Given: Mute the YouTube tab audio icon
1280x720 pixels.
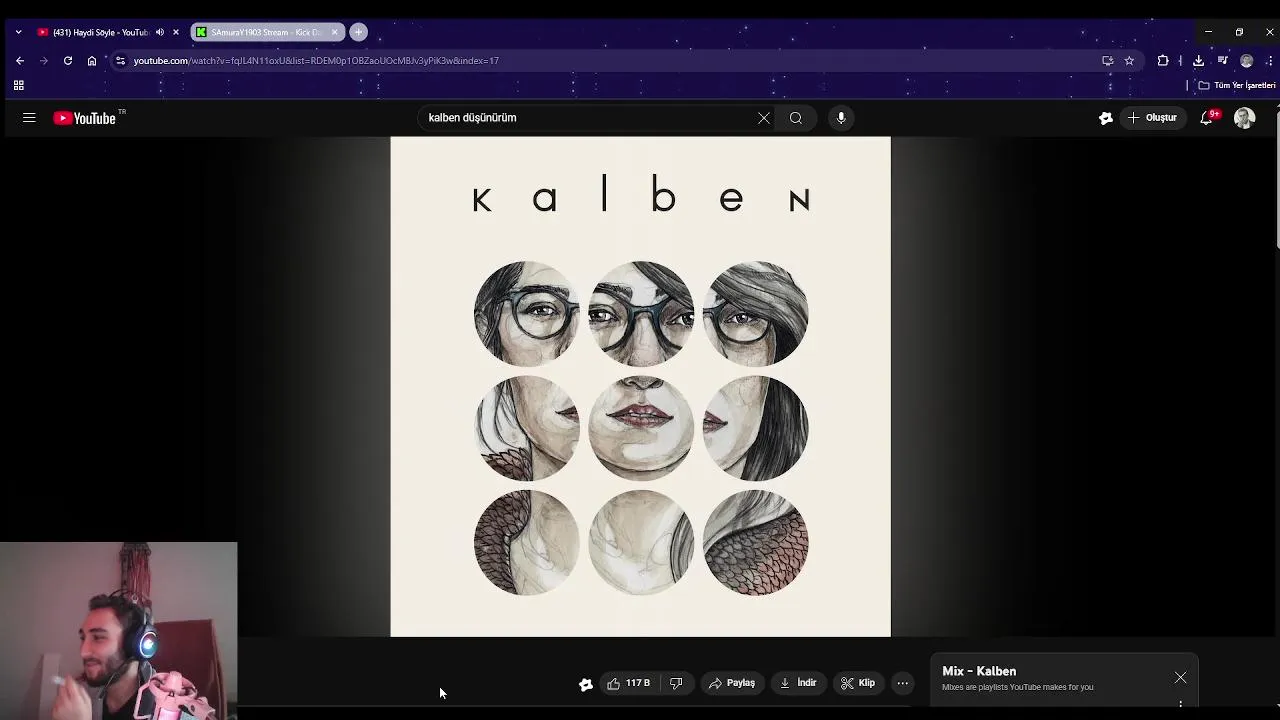Looking at the screenshot, I should (160, 32).
